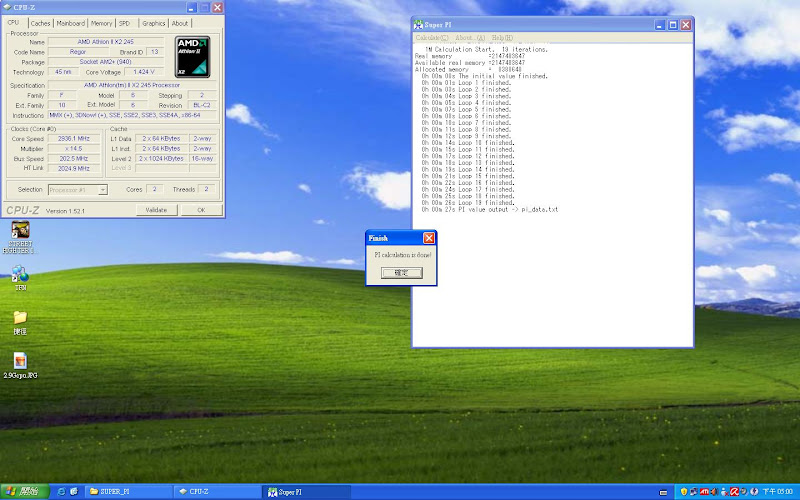Image resolution: width=800 pixels, height=500 pixels.
Task: Minimize the CPU-Z window
Action: pos(191,7)
